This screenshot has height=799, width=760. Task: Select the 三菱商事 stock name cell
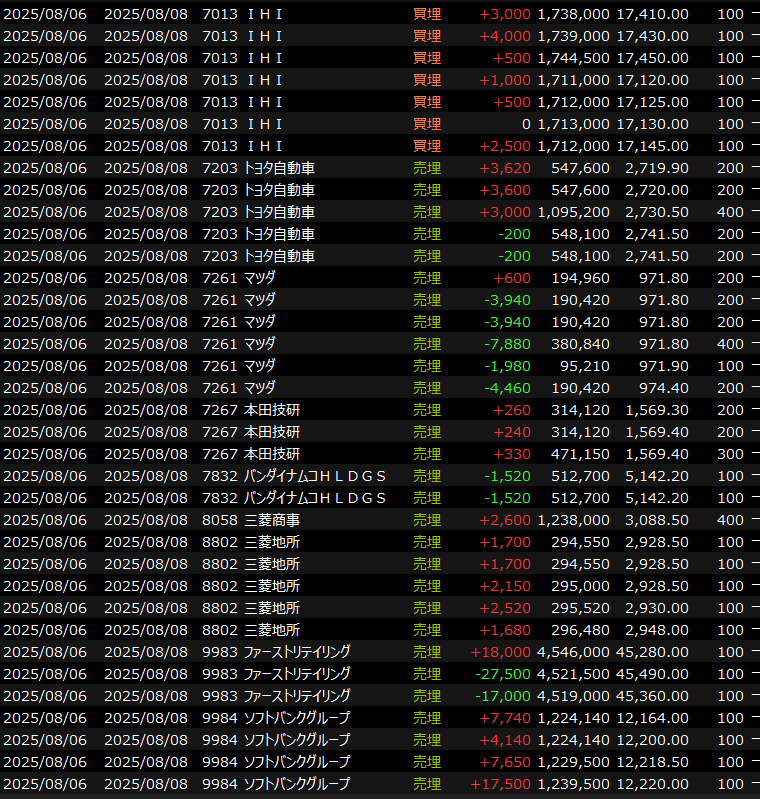coord(272,520)
